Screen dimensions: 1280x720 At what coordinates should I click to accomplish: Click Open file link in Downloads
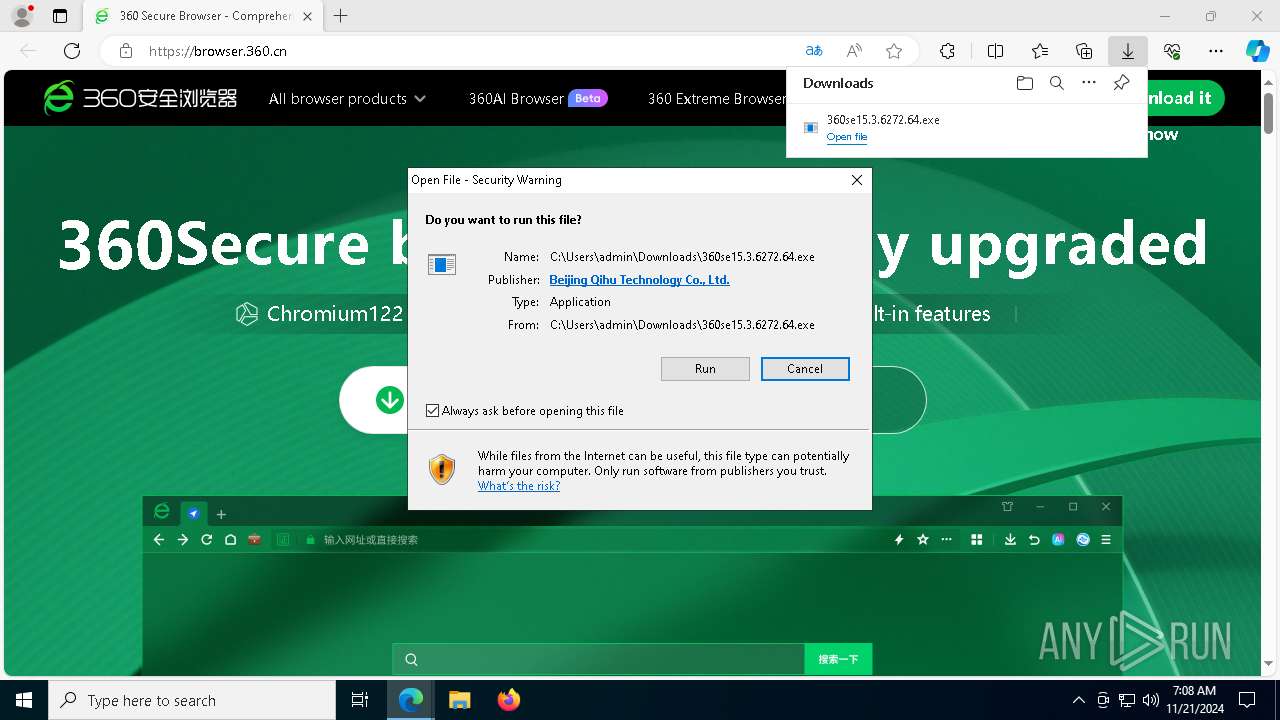[846, 137]
